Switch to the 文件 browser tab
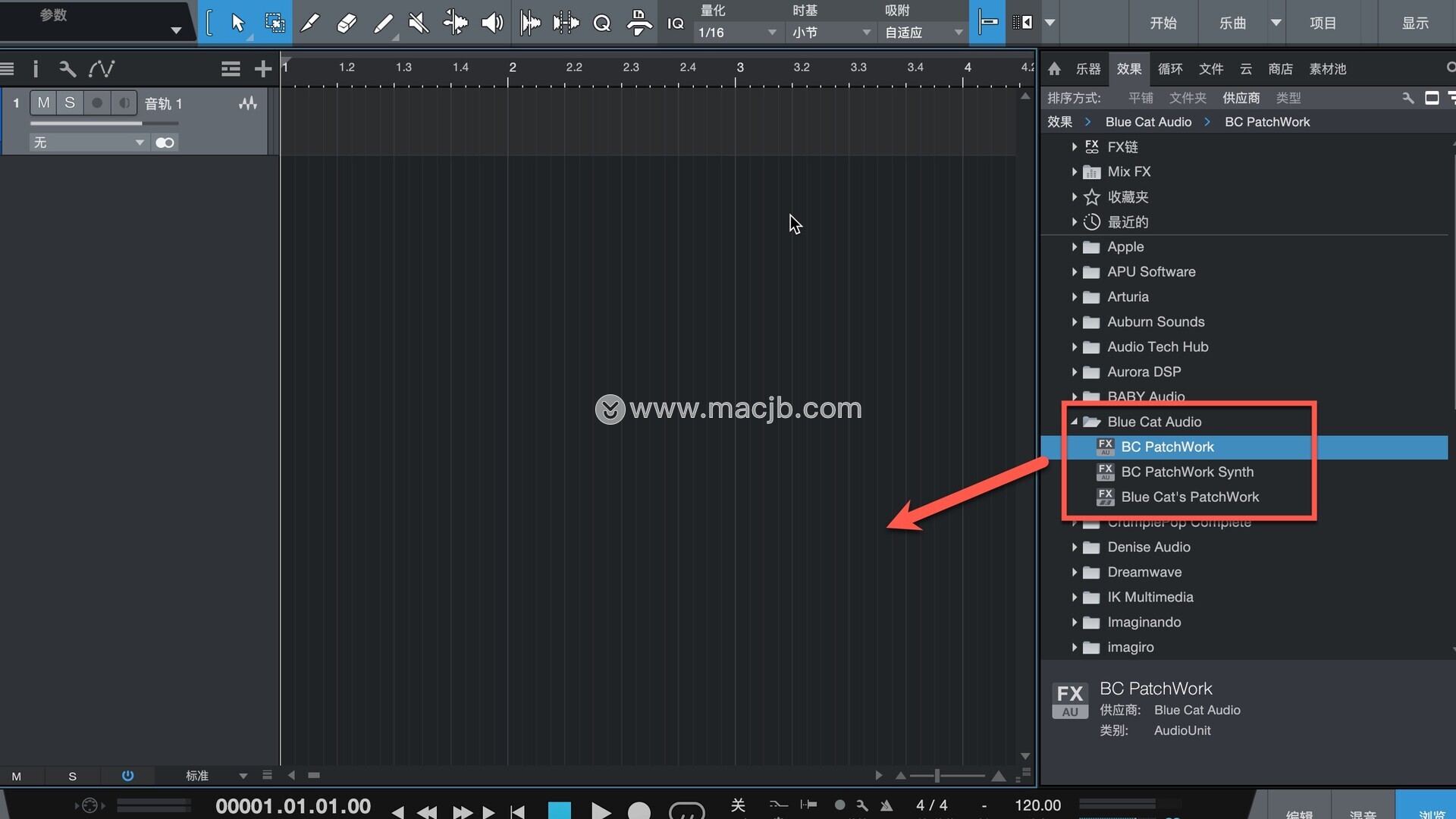The height and width of the screenshot is (819, 1456). (x=1211, y=69)
